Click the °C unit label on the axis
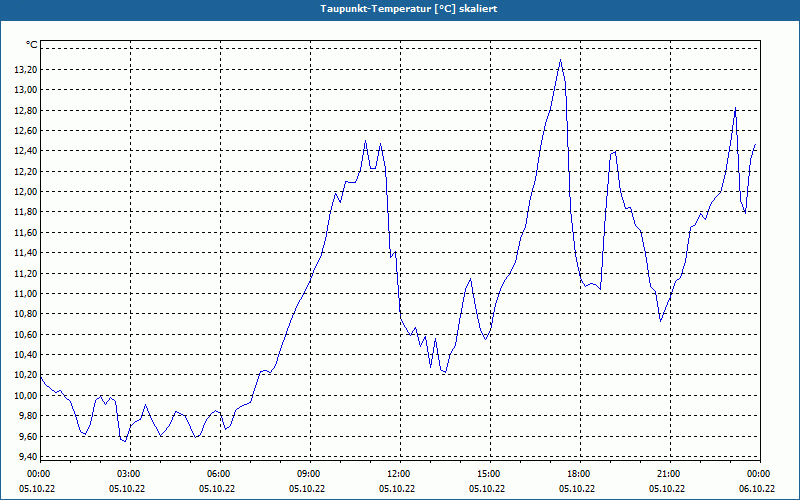This screenshot has width=800, height=500. [x=32, y=45]
